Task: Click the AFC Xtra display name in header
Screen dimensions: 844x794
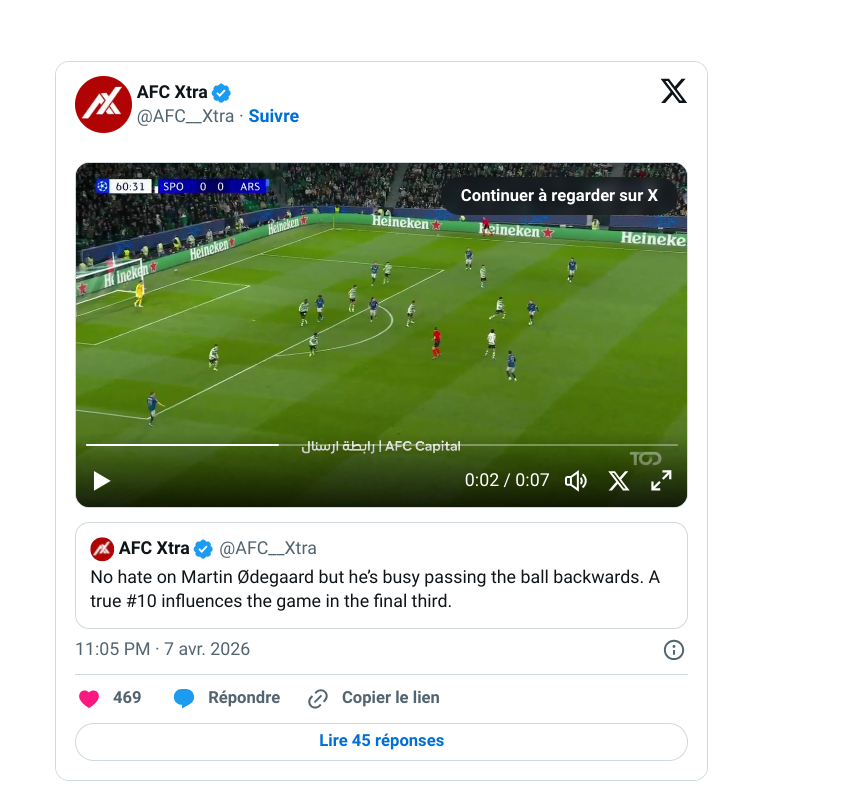Action: point(172,93)
